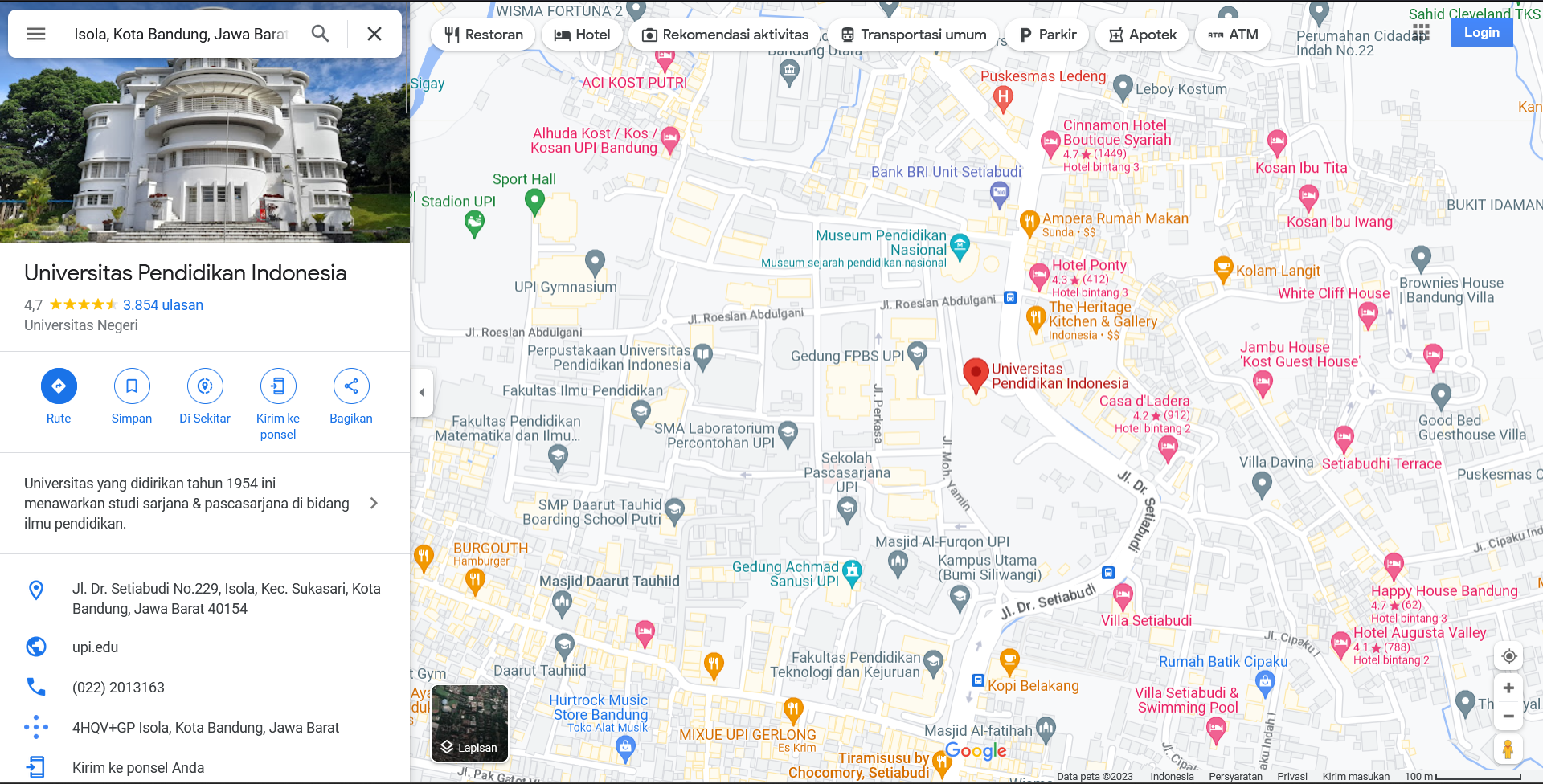Save place with Simpan icon

point(132,386)
